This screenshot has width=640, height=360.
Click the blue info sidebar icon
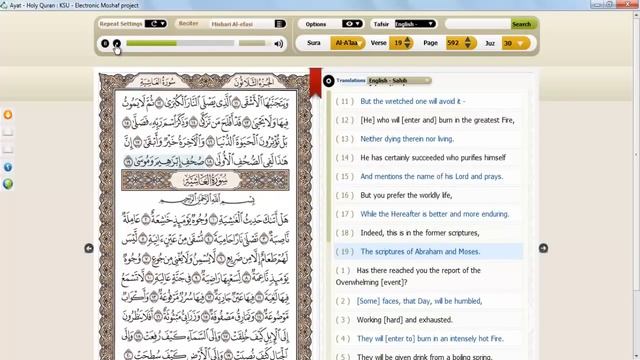pyautogui.click(x=8, y=167)
